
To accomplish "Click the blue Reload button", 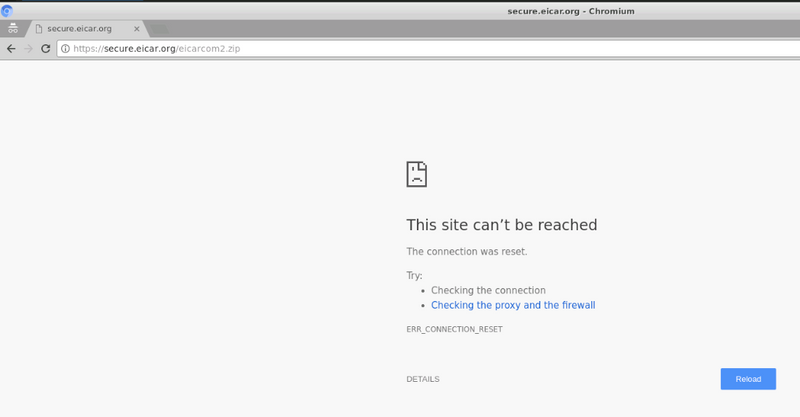I will [748, 379].
